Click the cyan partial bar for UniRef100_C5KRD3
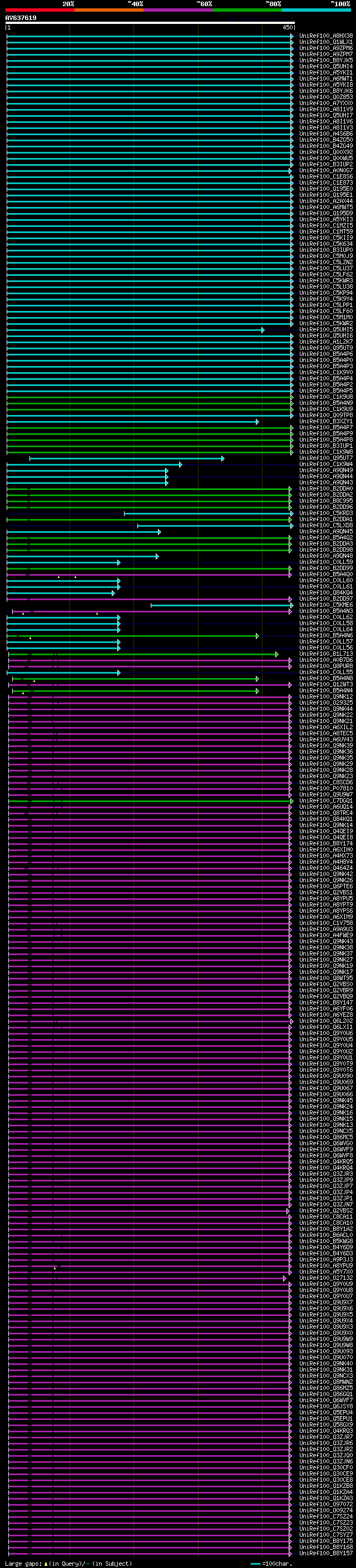Image resolution: width=356 pixels, height=1568 pixels. click(209, 514)
